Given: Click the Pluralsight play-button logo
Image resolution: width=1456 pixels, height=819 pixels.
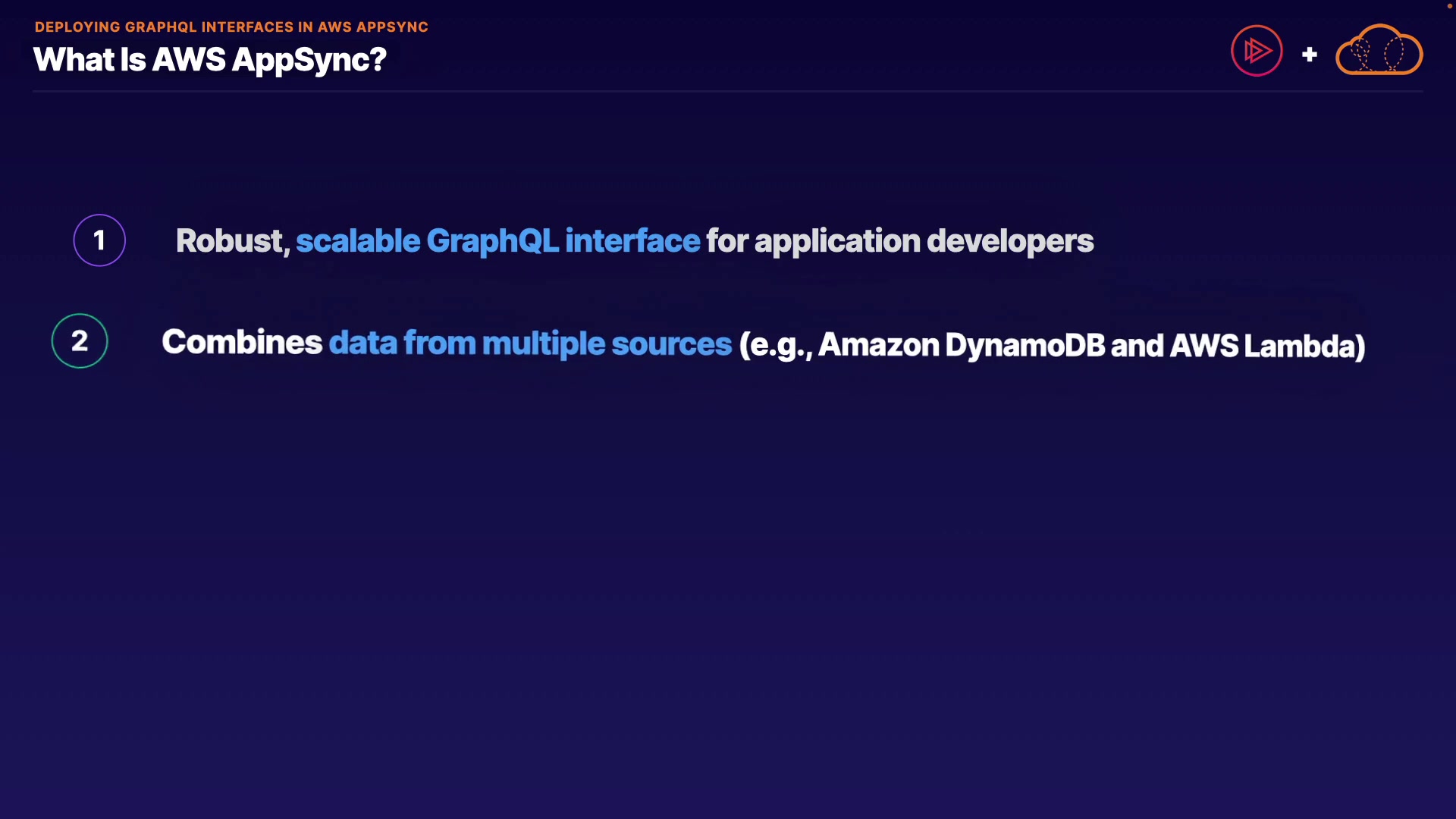Looking at the screenshot, I should point(1257,51).
